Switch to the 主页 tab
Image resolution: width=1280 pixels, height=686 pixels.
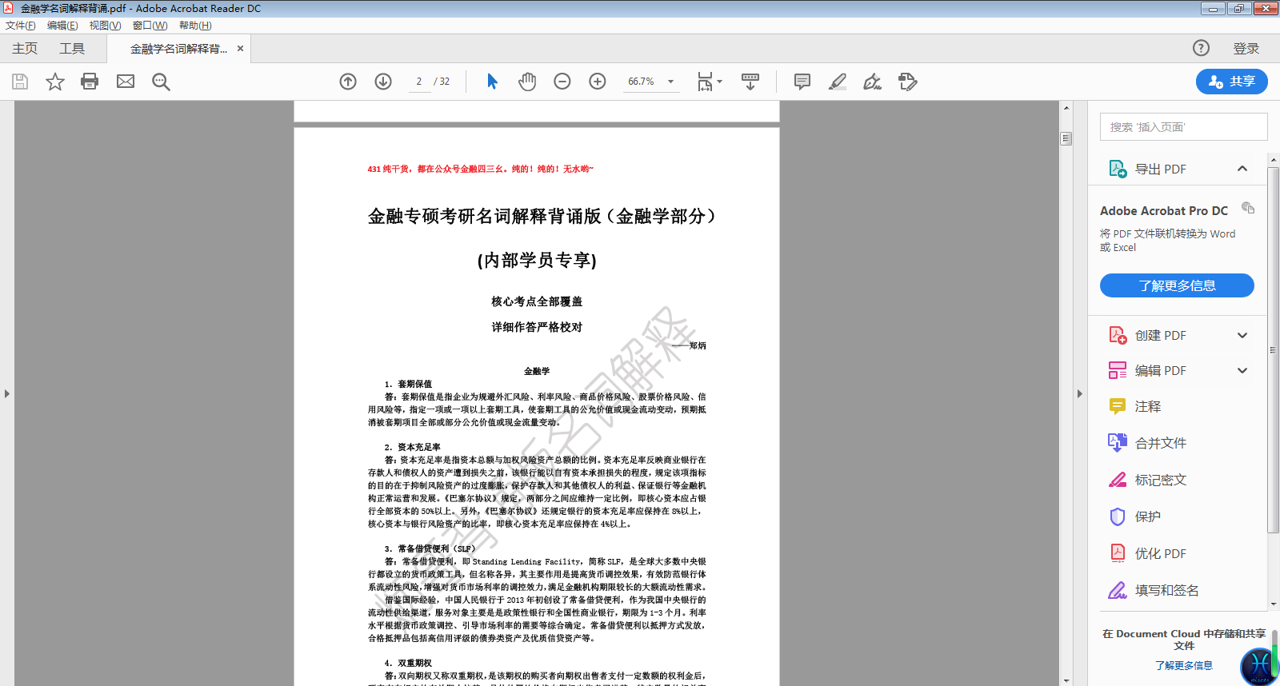click(x=25, y=48)
